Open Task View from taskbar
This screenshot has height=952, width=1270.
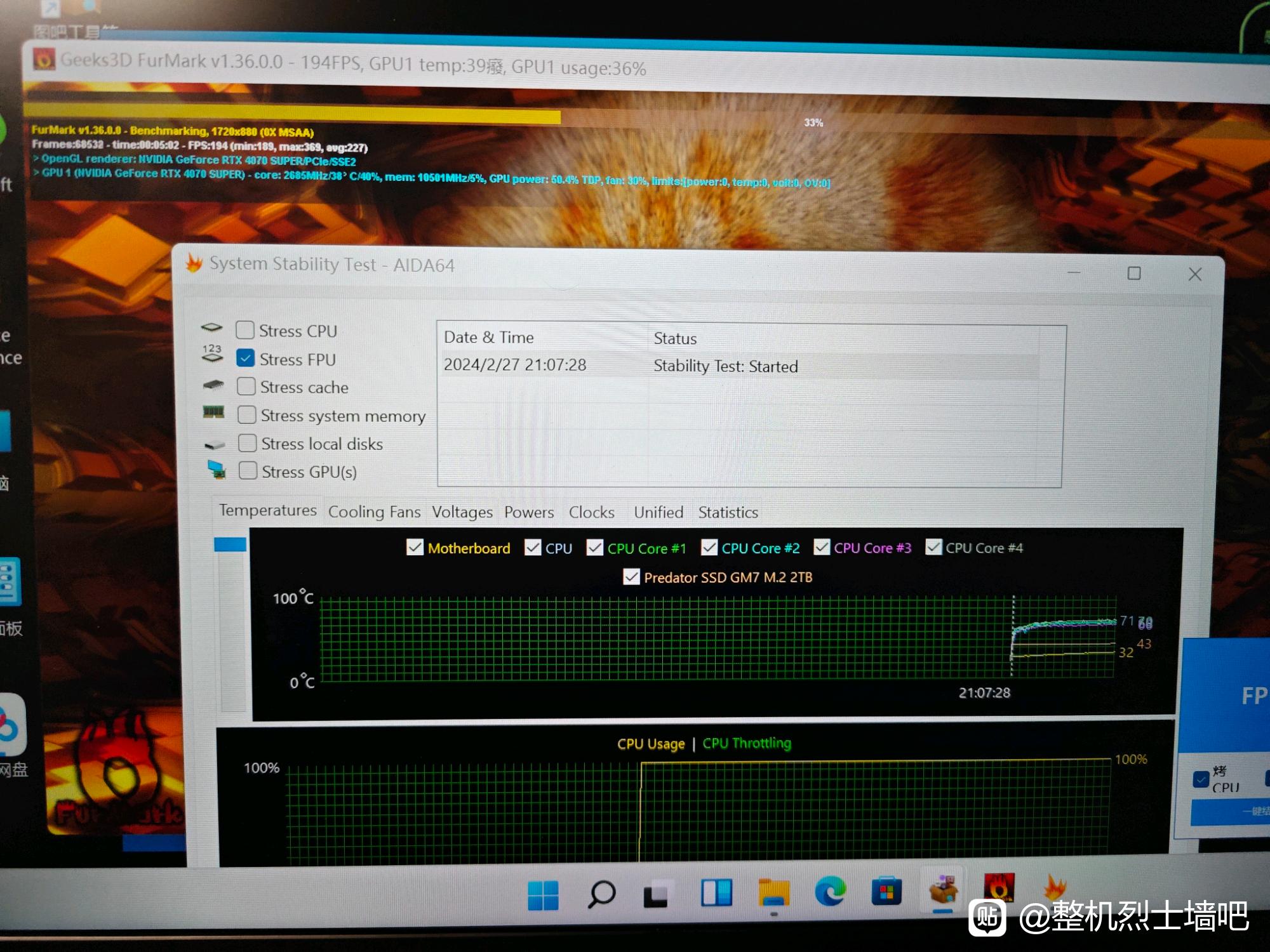pos(656,895)
